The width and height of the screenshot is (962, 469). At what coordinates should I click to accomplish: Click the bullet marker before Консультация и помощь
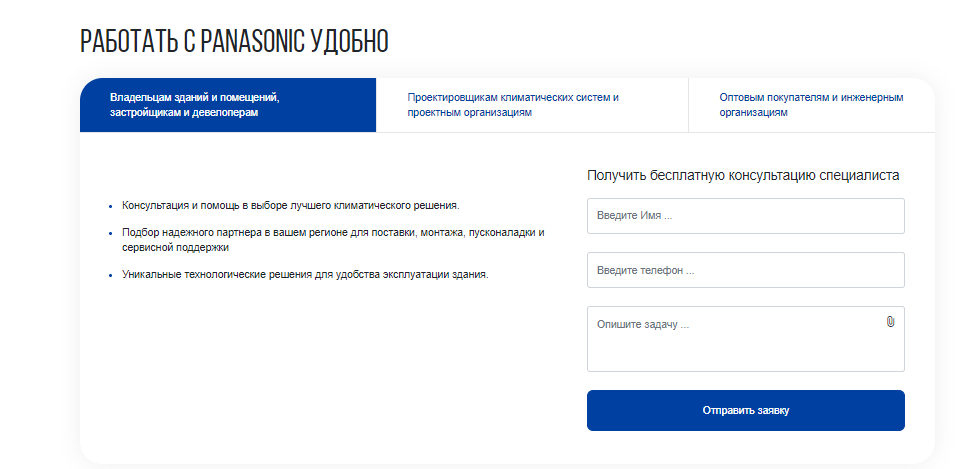click(x=110, y=206)
